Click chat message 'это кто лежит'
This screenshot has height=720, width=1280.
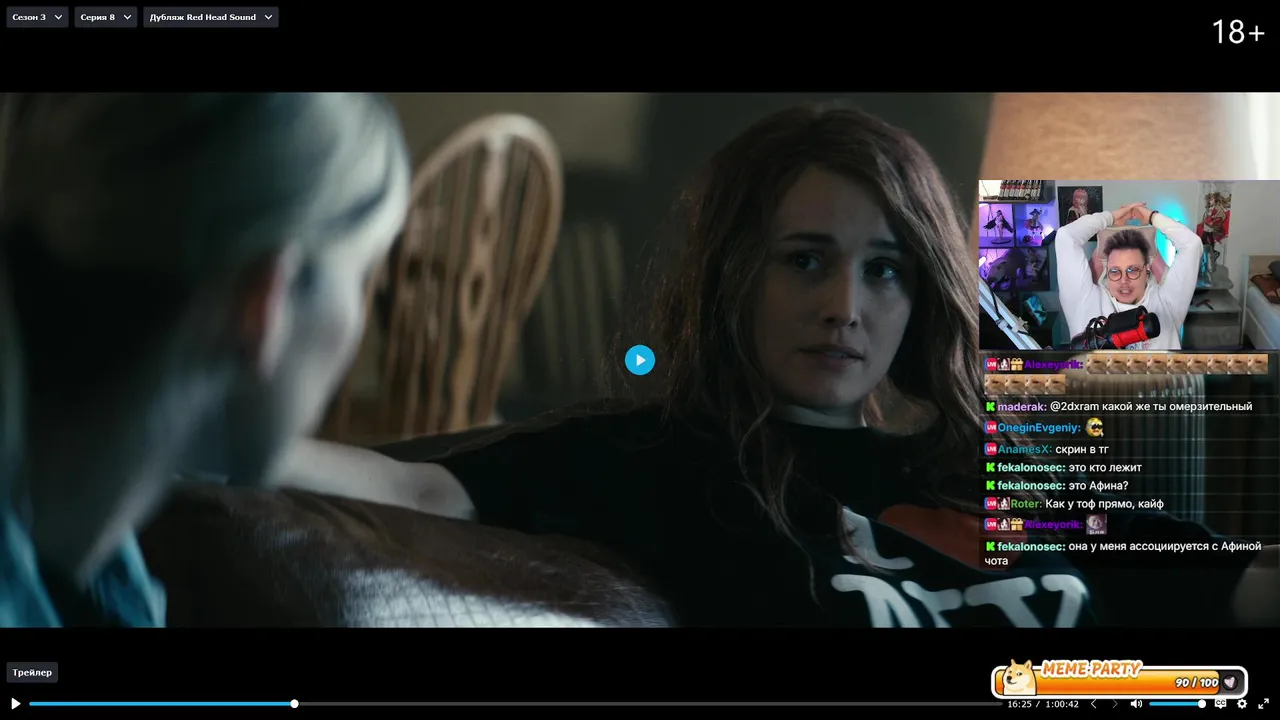(x=1105, y=468)
